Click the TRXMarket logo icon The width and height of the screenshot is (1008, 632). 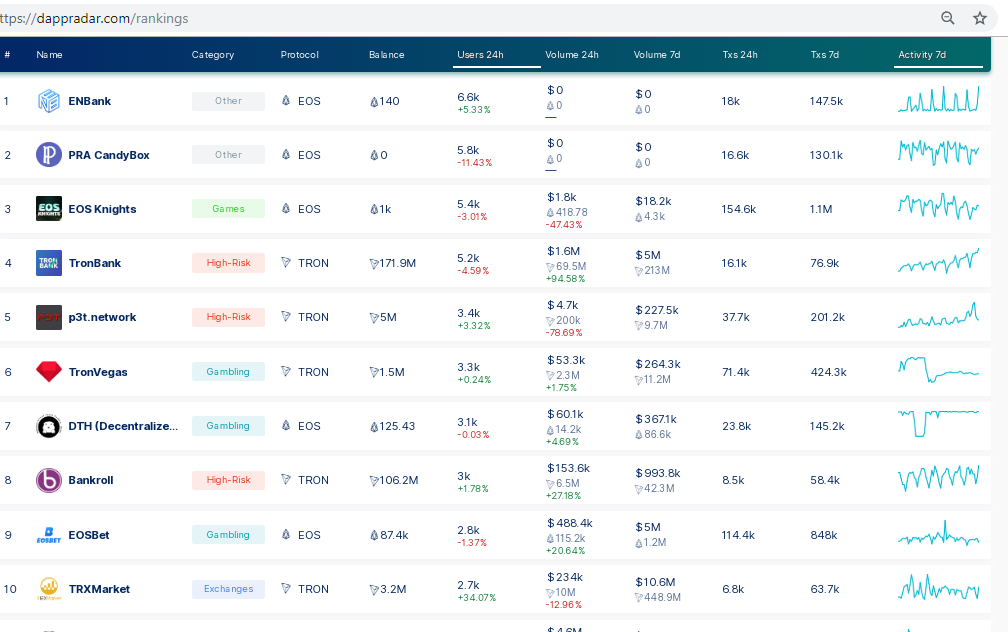point(49,589)
